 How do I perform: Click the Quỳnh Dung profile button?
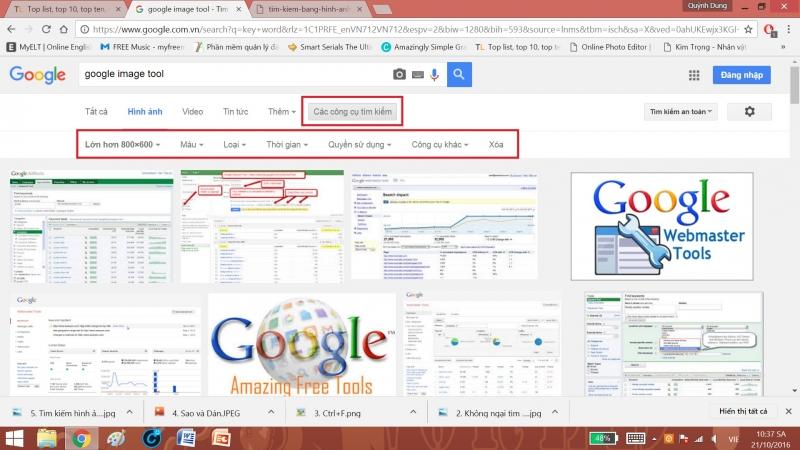coord(707,6)
